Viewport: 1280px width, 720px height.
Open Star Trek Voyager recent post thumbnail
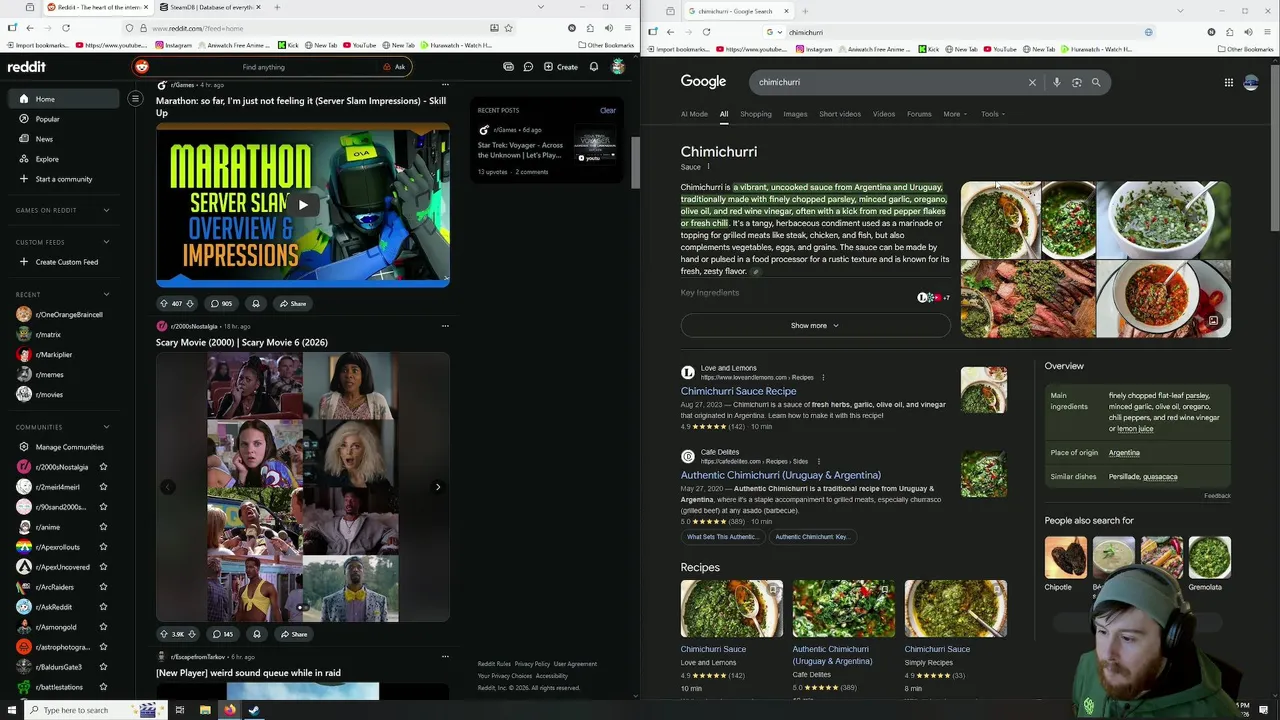coord(595,145)
